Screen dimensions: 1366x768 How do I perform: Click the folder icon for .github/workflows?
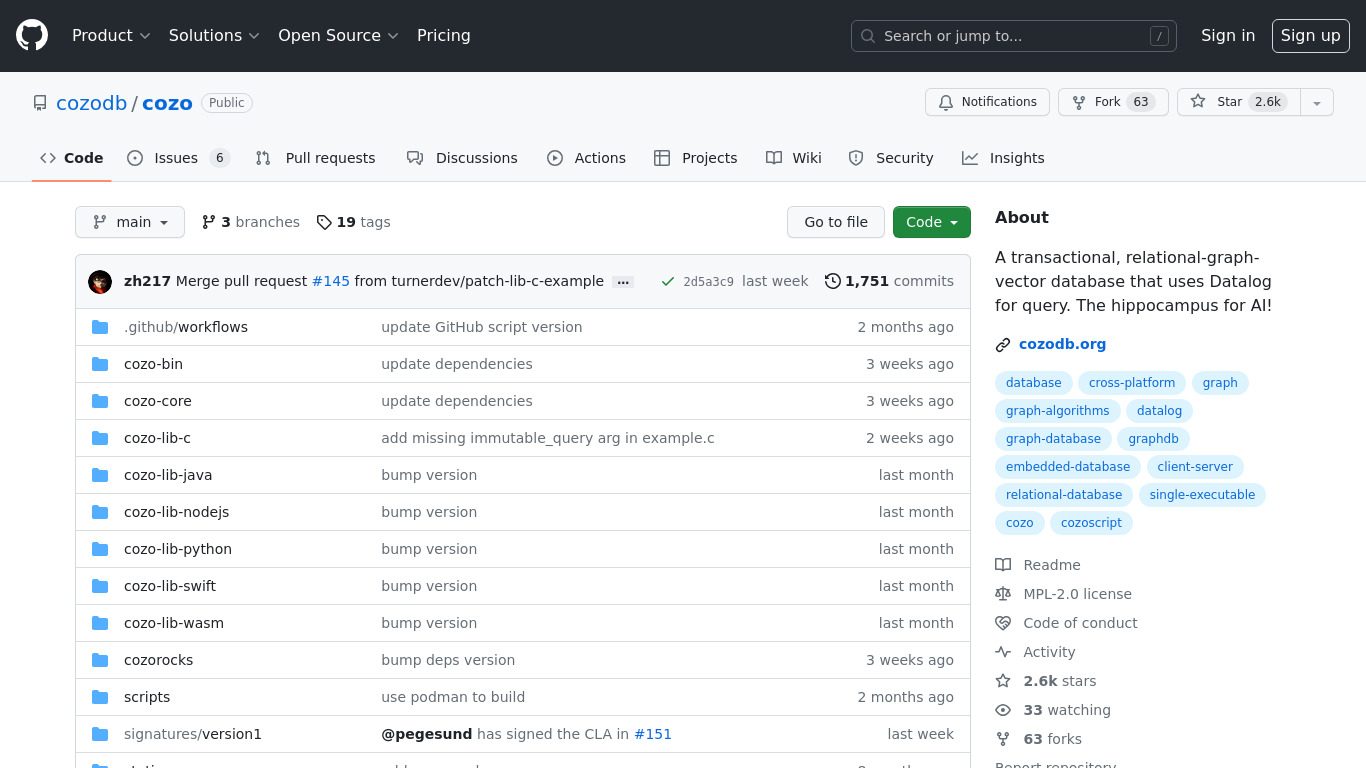[x=100, y=327]
